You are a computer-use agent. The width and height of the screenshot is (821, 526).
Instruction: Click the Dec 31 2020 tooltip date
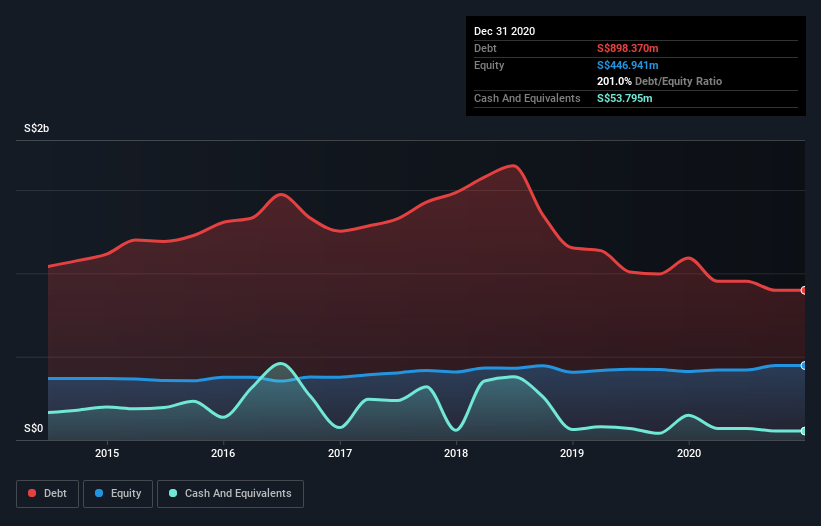(x=504, y=31)
